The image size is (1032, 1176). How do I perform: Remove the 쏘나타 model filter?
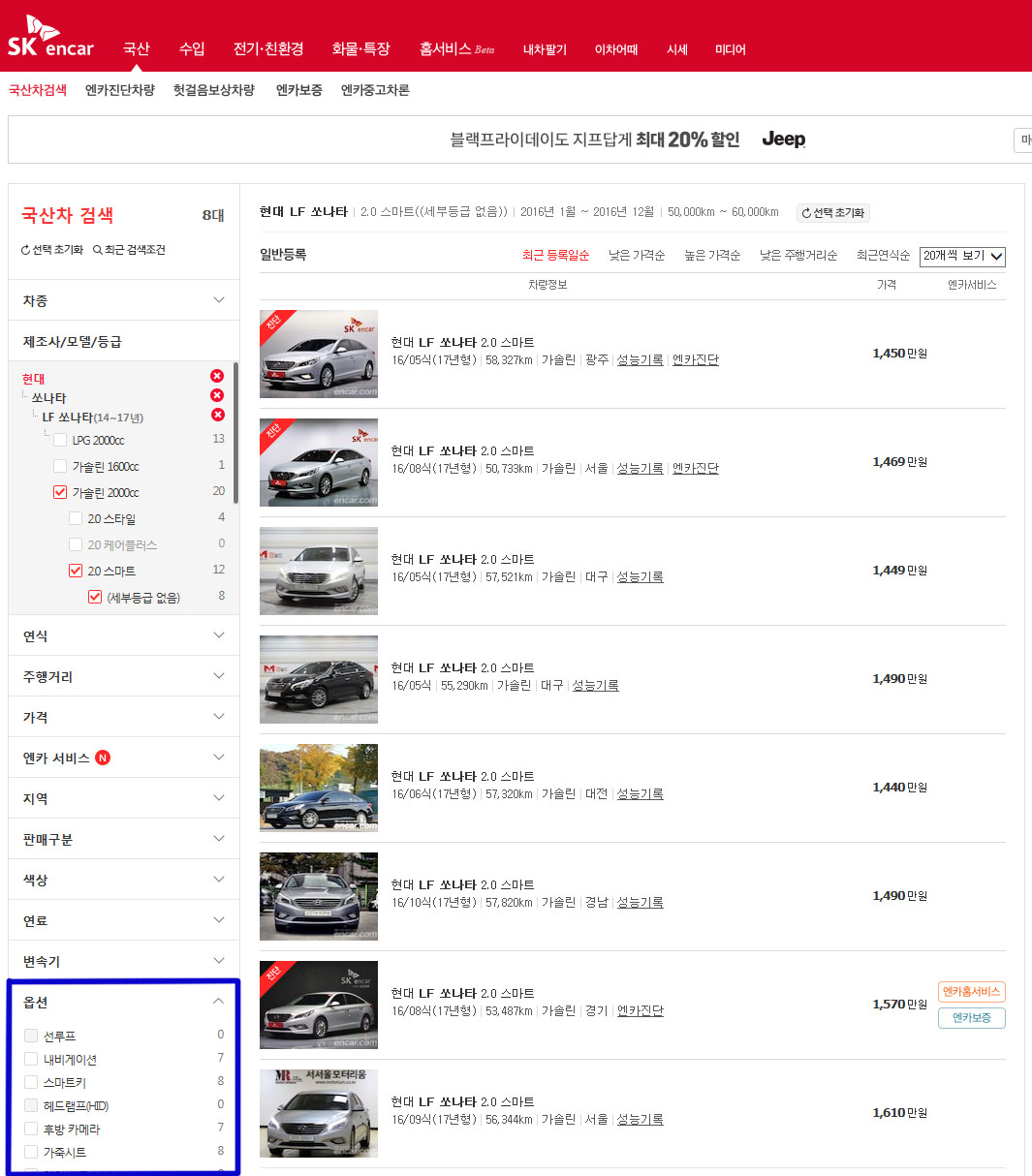(217, 395)
